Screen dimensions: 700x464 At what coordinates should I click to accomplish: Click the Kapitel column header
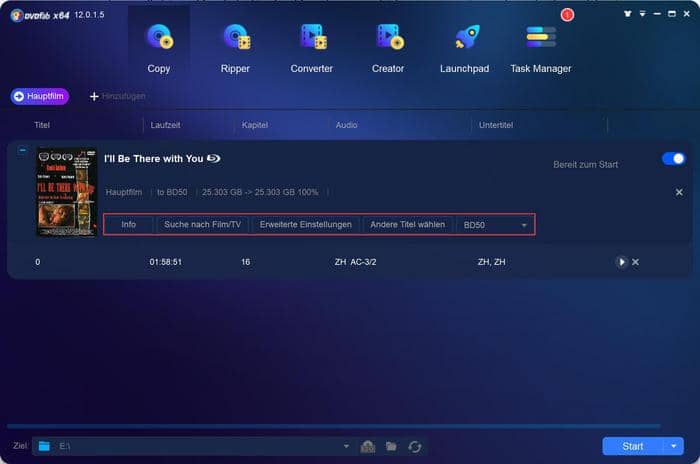[255, 125]
